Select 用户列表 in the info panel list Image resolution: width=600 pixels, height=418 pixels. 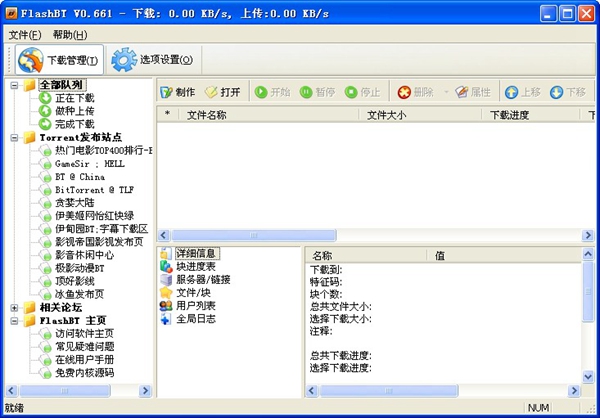(195, 306)
